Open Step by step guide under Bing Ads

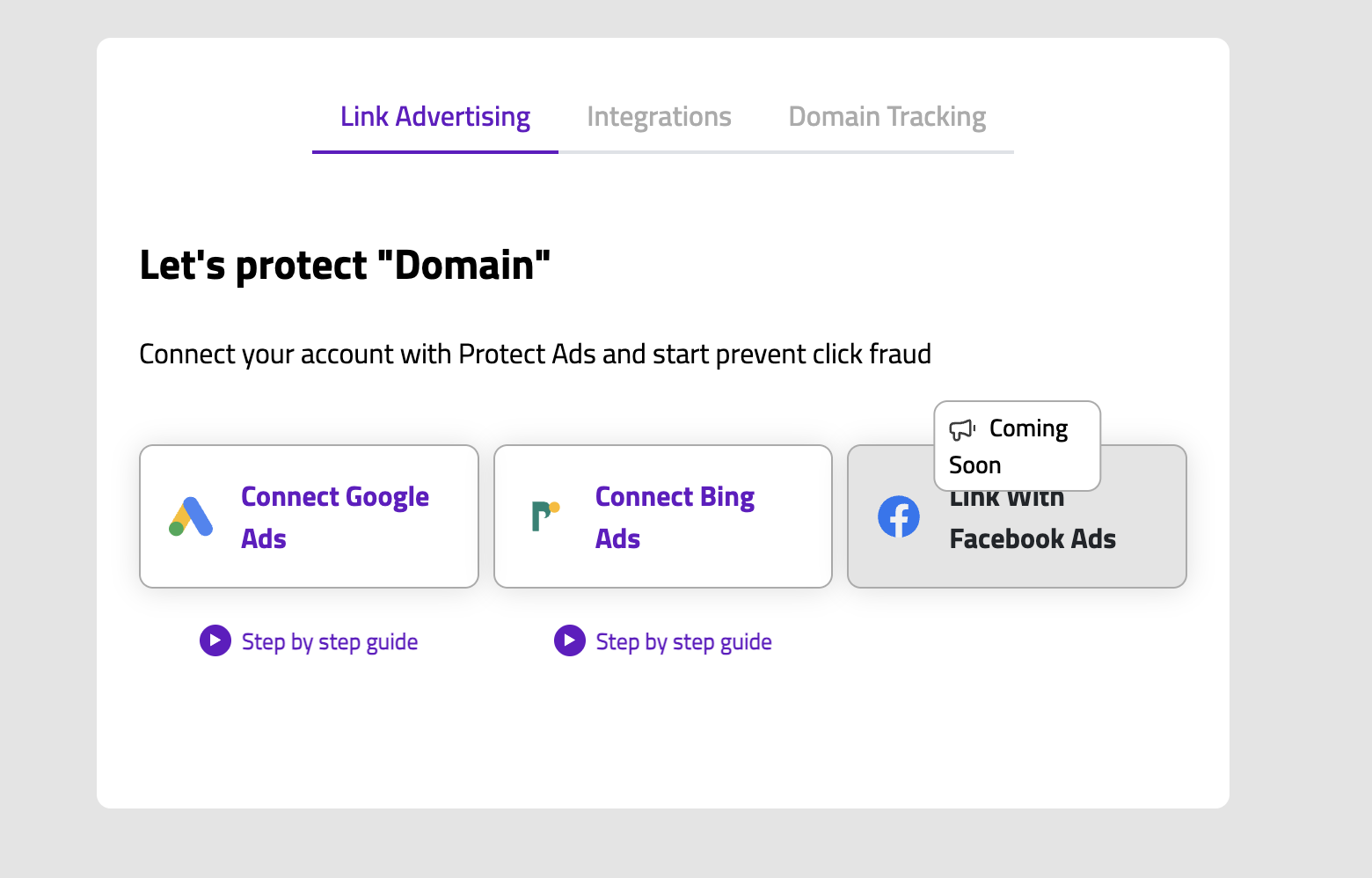682,640
